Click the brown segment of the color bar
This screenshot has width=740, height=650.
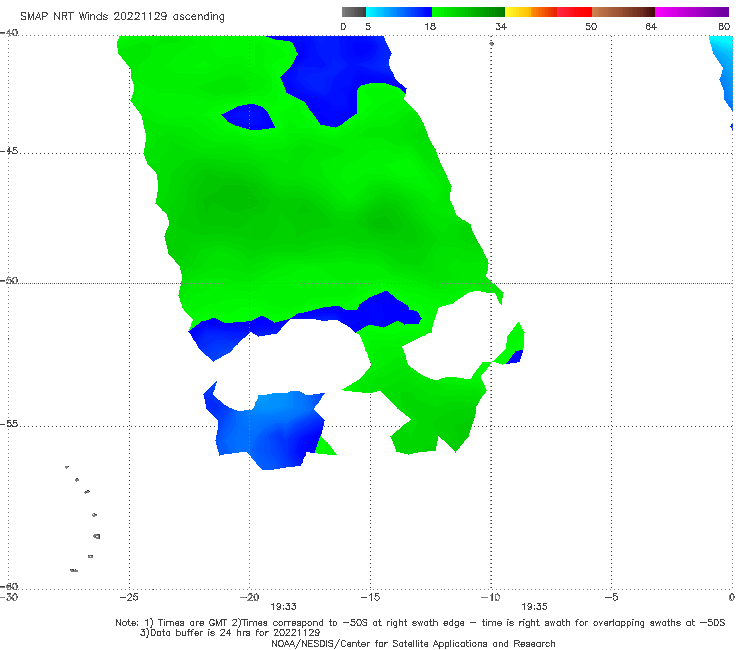623,12
